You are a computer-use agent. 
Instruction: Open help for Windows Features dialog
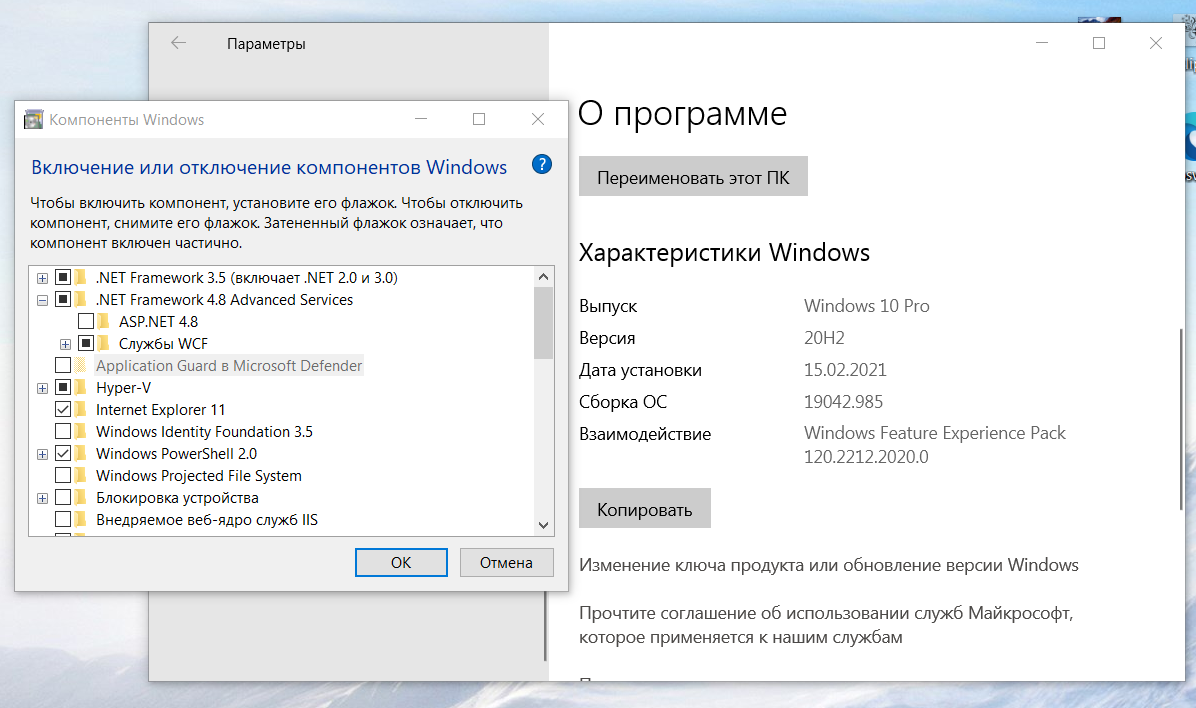pos(542,165)
